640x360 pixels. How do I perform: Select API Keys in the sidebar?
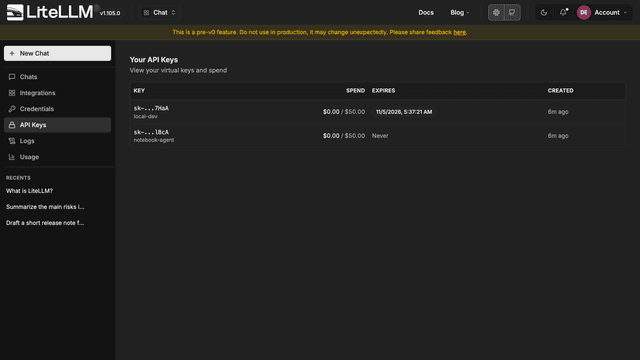click(x=58, y=125)
